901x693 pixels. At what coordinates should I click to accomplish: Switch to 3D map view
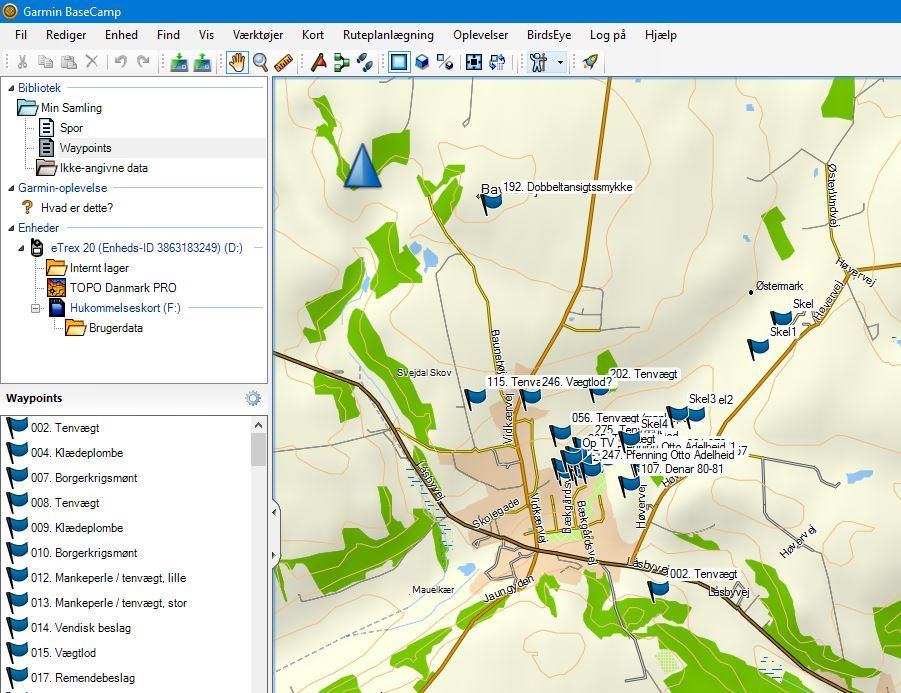pos(422,62)
